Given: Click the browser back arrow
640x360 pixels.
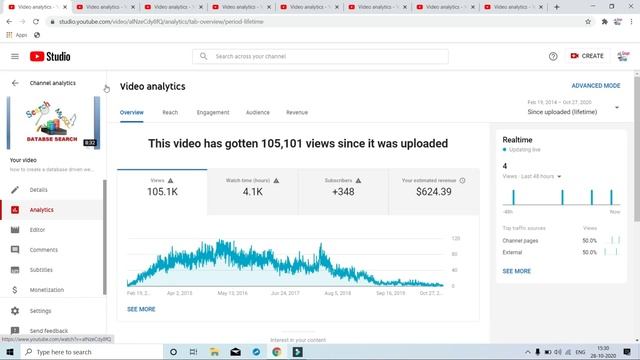Looking at the screenshot, I should pos(9,22).
